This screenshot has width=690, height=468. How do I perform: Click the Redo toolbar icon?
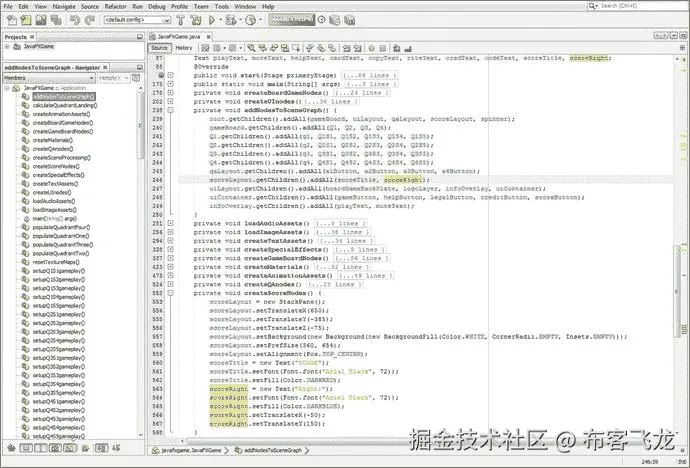pos(90,20)
